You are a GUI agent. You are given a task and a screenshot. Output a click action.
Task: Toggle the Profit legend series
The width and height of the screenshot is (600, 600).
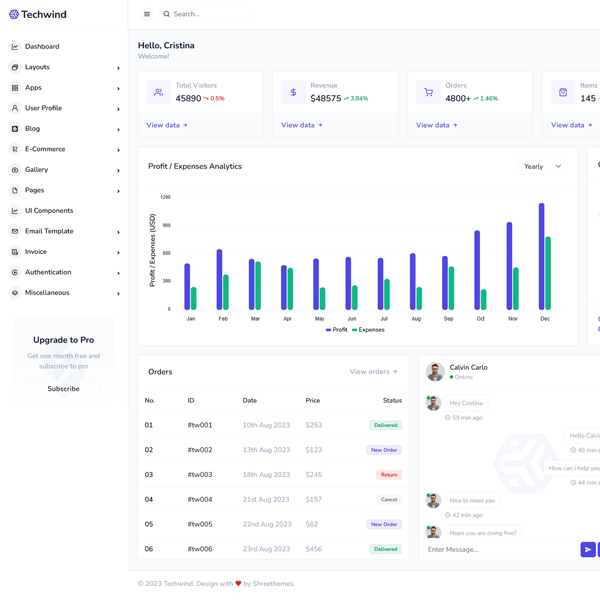tap(337, 330)
